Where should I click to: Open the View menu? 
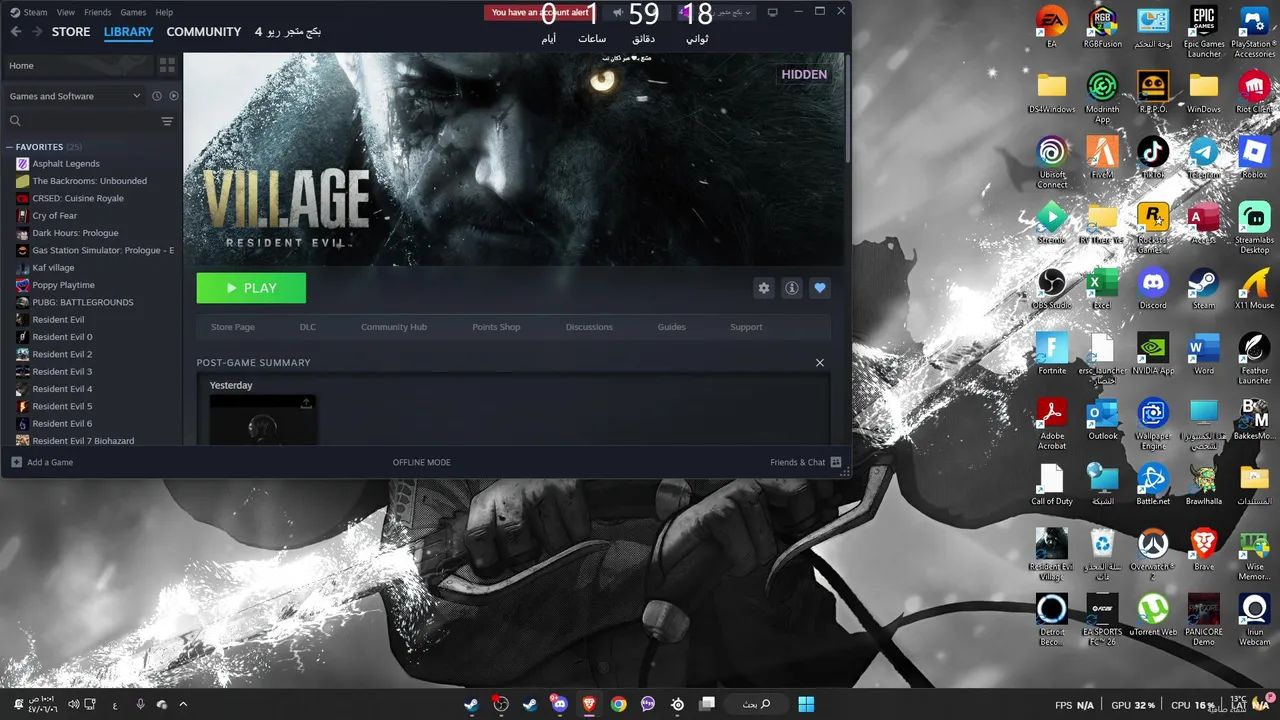point(66,12)
